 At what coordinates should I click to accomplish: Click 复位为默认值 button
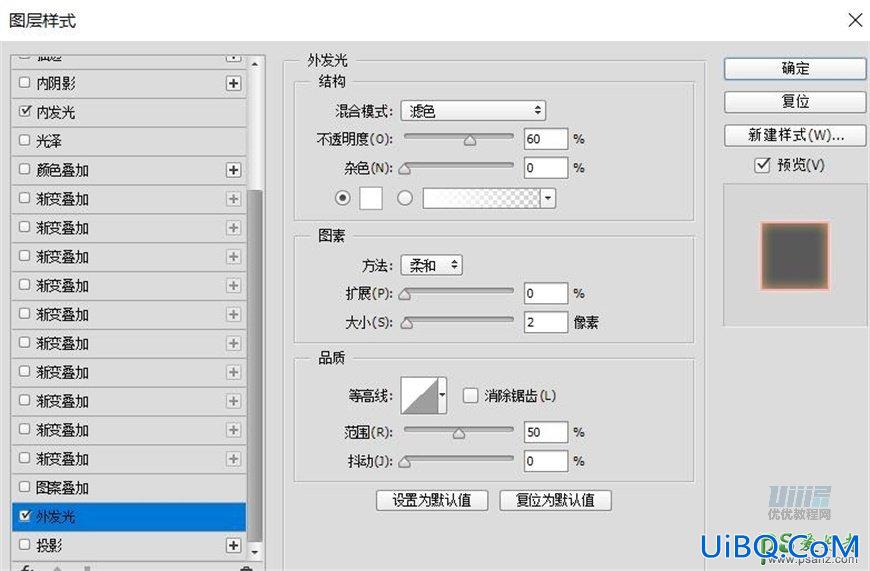tap(555, 501)
